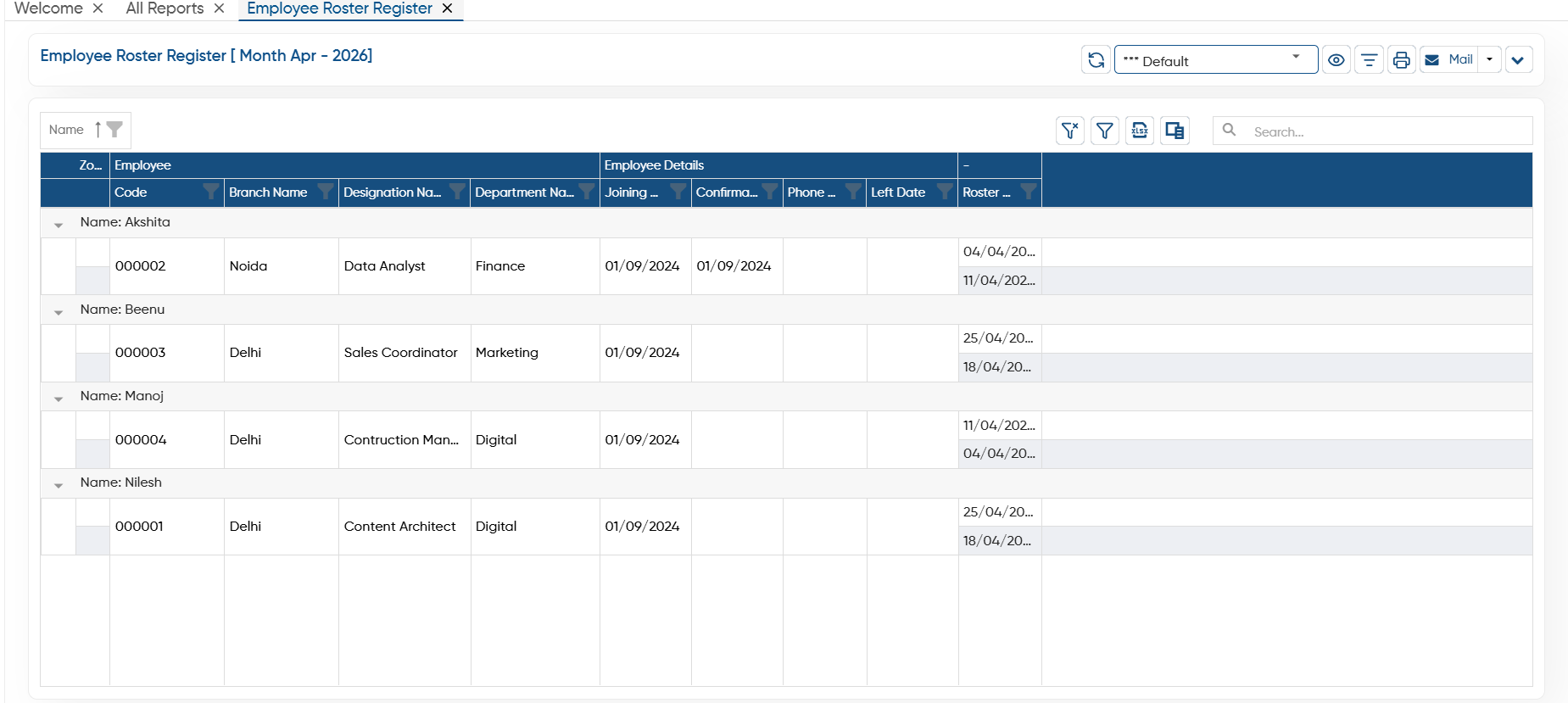Viewport: 1568px width, 703px height.
Task: Open filter for Code column
Action: 211,192
